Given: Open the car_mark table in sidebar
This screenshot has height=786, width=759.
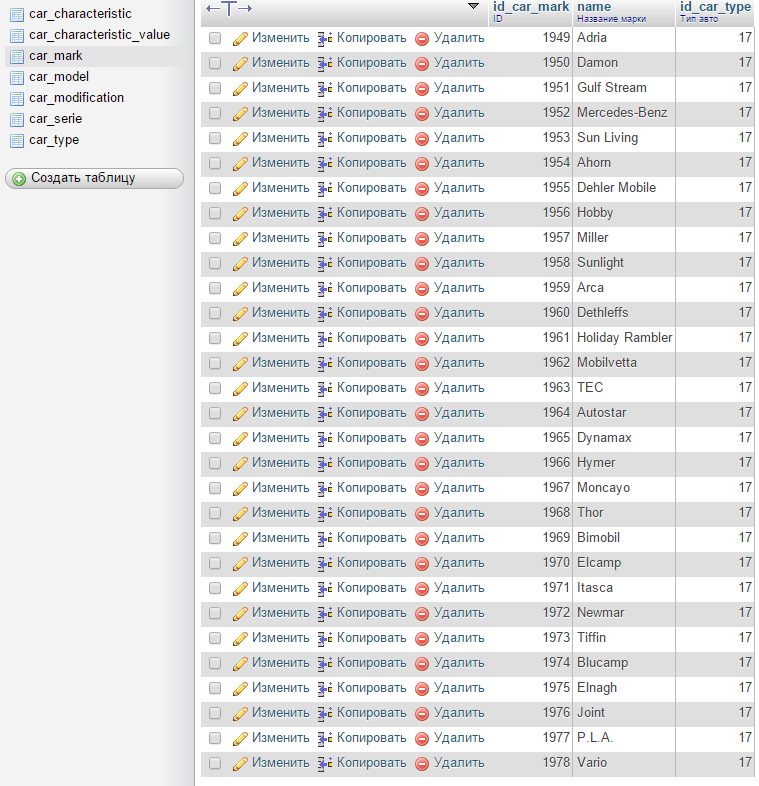Looking at the screenshot, I should tap(56, 56).
